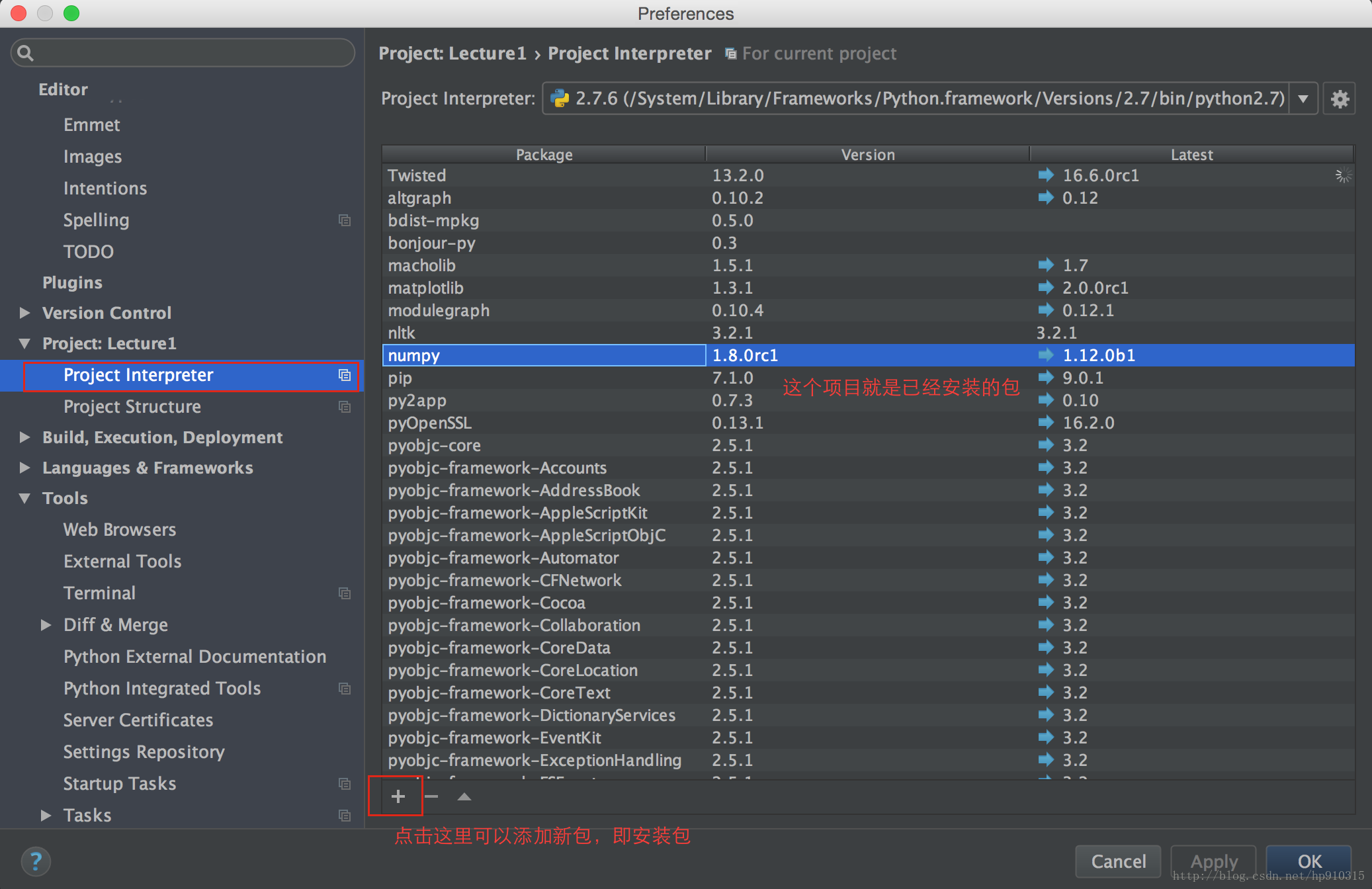The width and height of the screenshot is (1372, 889).
Task: Open the Plugins settings page
Action: click(72, 282)
